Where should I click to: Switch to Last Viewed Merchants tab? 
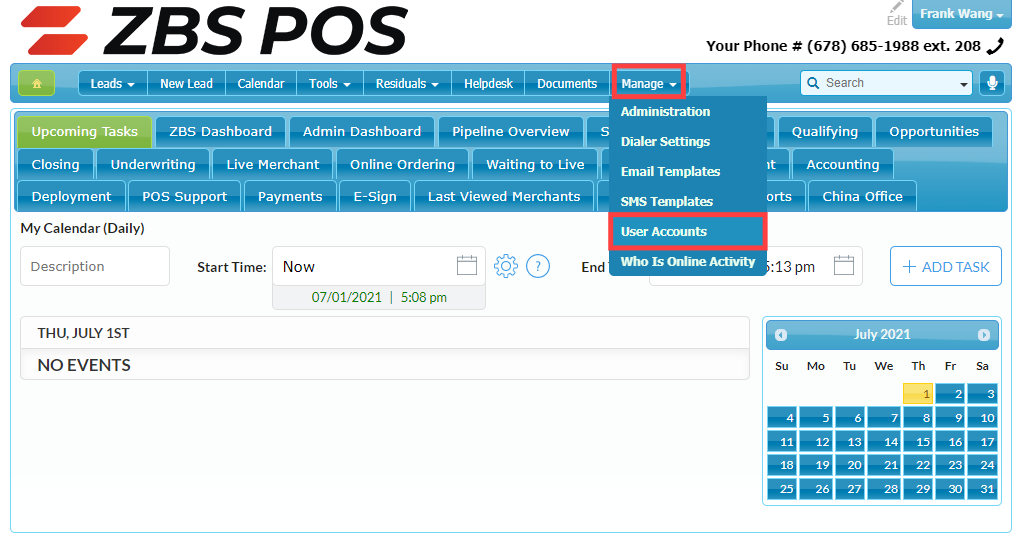[x=504, y=196]
